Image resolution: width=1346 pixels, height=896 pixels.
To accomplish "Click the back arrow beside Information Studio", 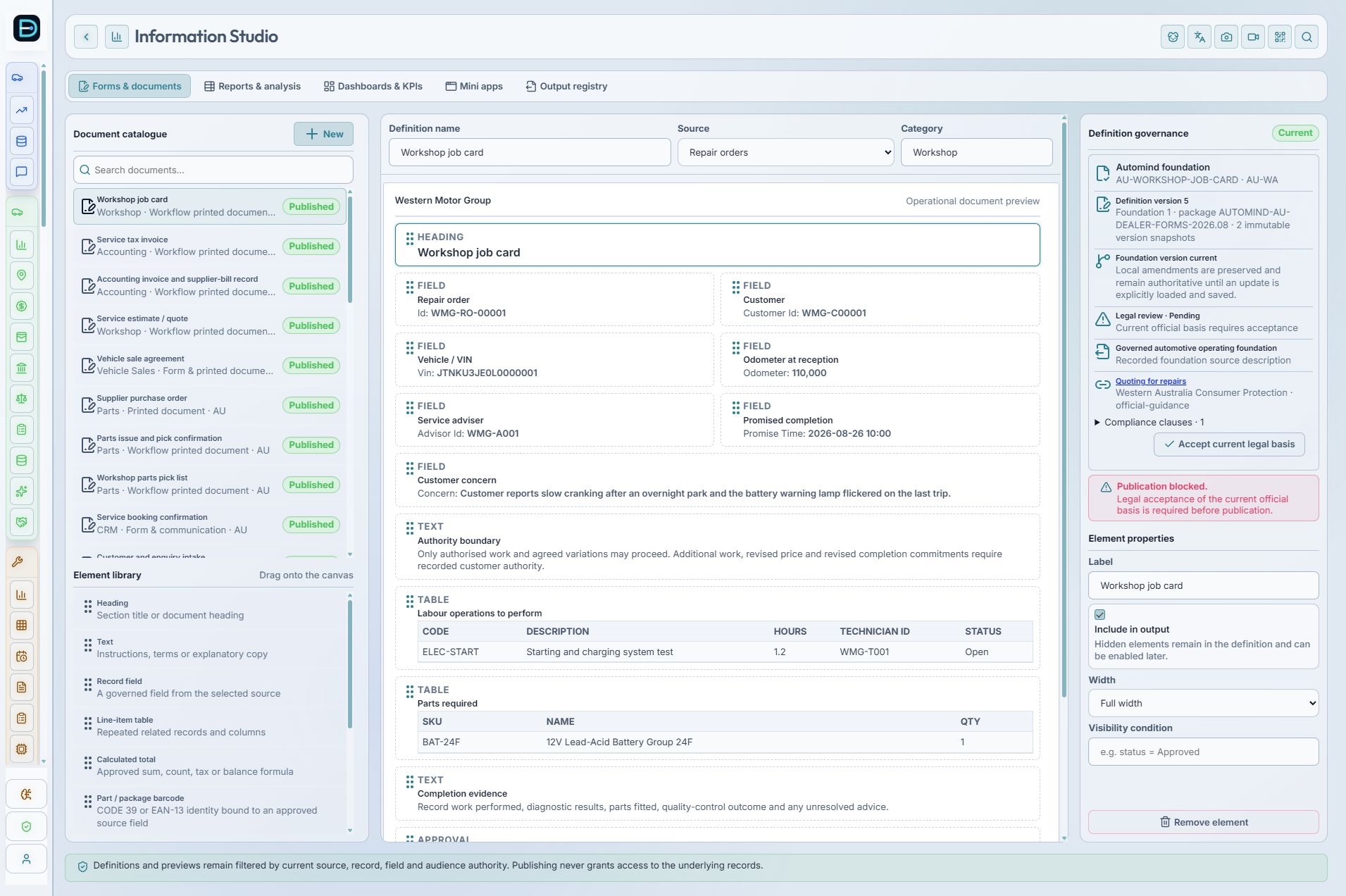I will click(86, 37).
